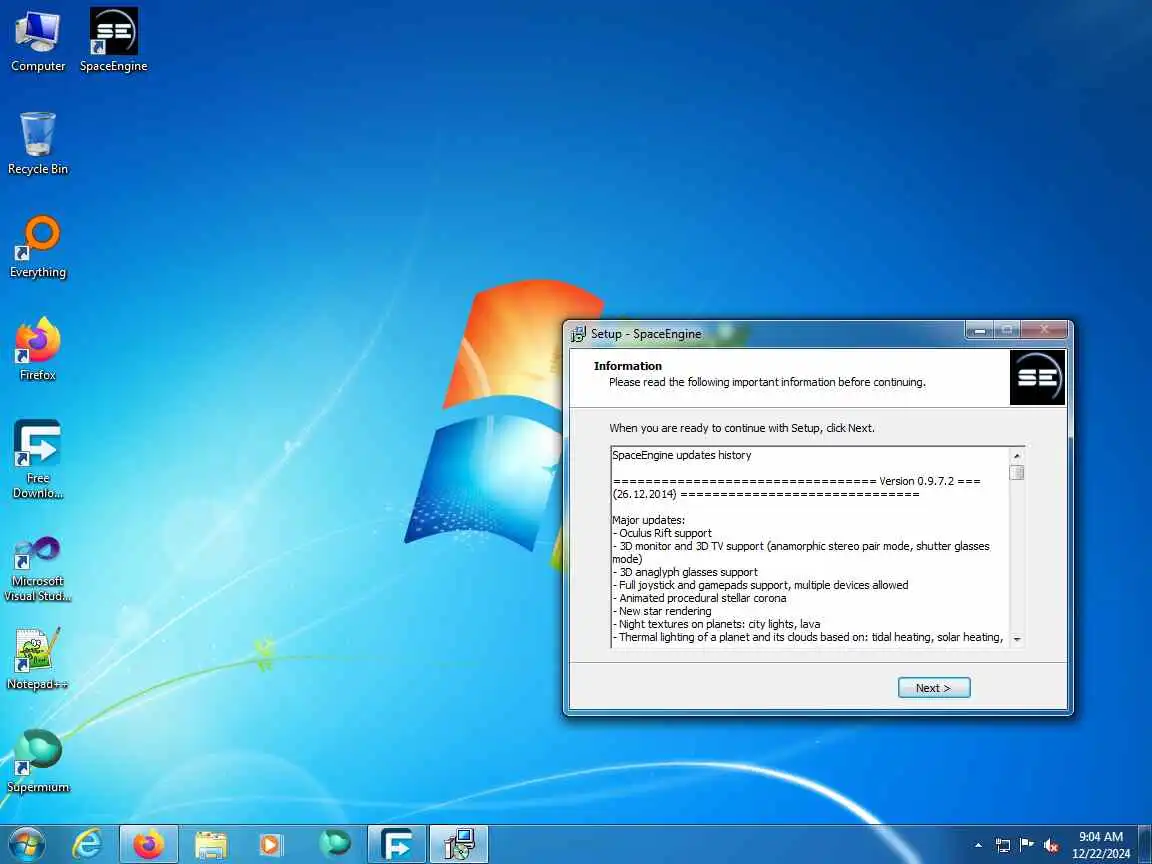This screenshot has height=864, width=1152.
Task: Click the setup icon in the title bar
Action: [579, 334]
